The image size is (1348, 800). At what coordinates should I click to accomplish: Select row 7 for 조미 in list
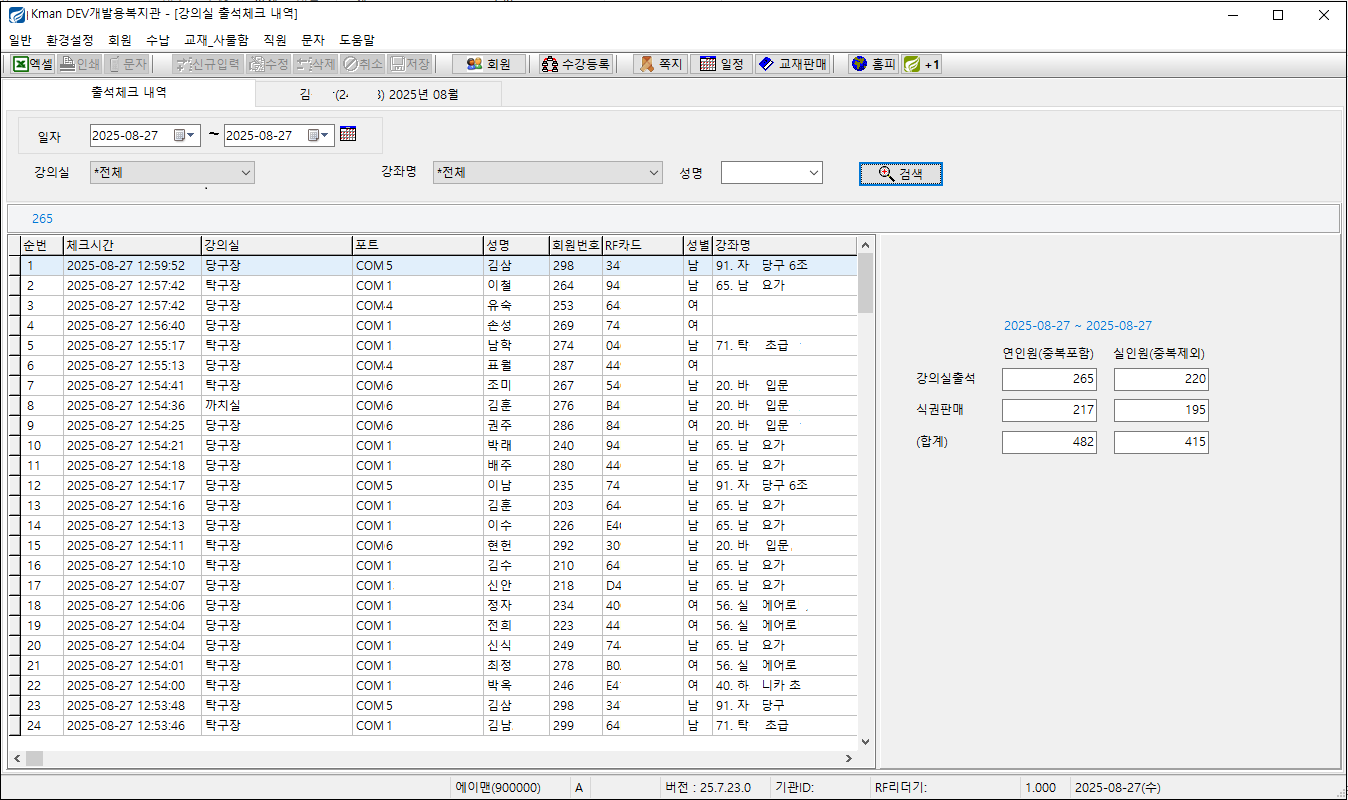pos(498,385)
